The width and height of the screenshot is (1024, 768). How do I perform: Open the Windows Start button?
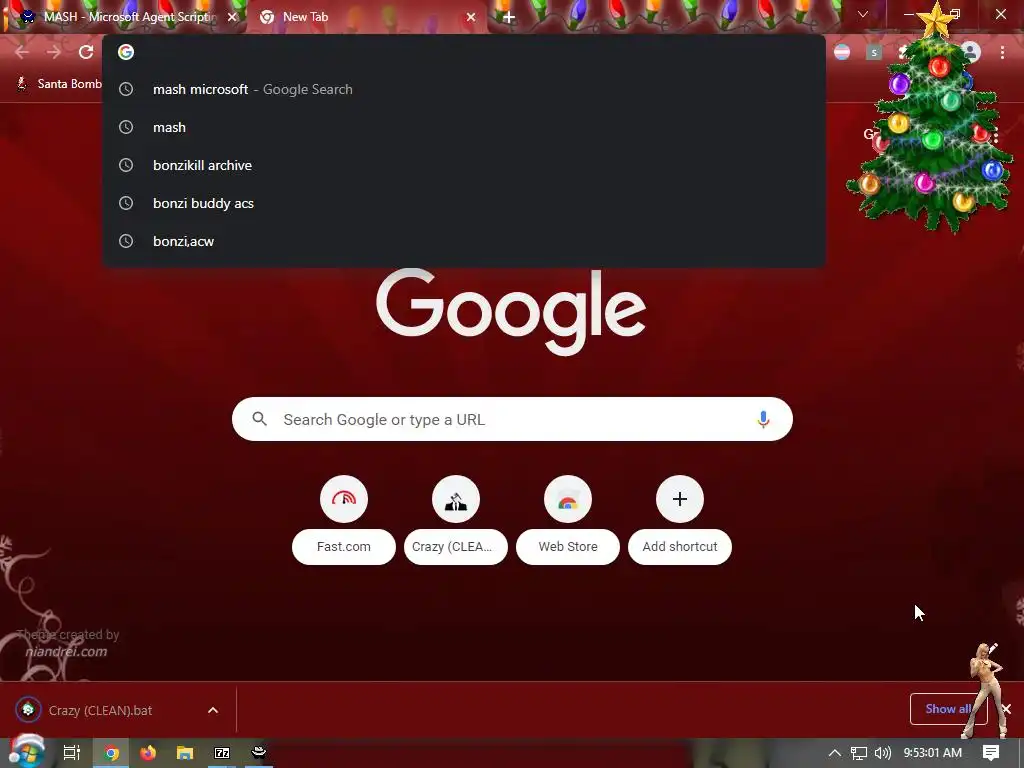[x=25, y=752]
